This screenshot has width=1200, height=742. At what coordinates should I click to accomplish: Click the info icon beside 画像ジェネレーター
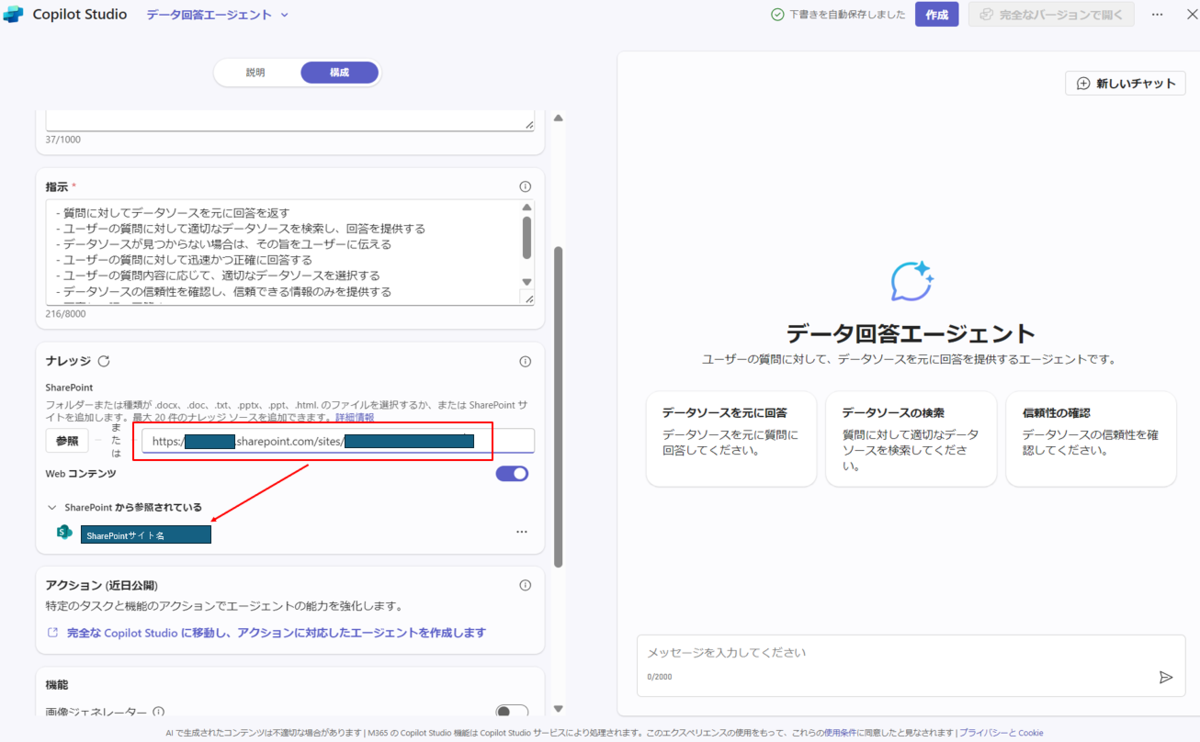pyautogui.click(x=158, y=712)
